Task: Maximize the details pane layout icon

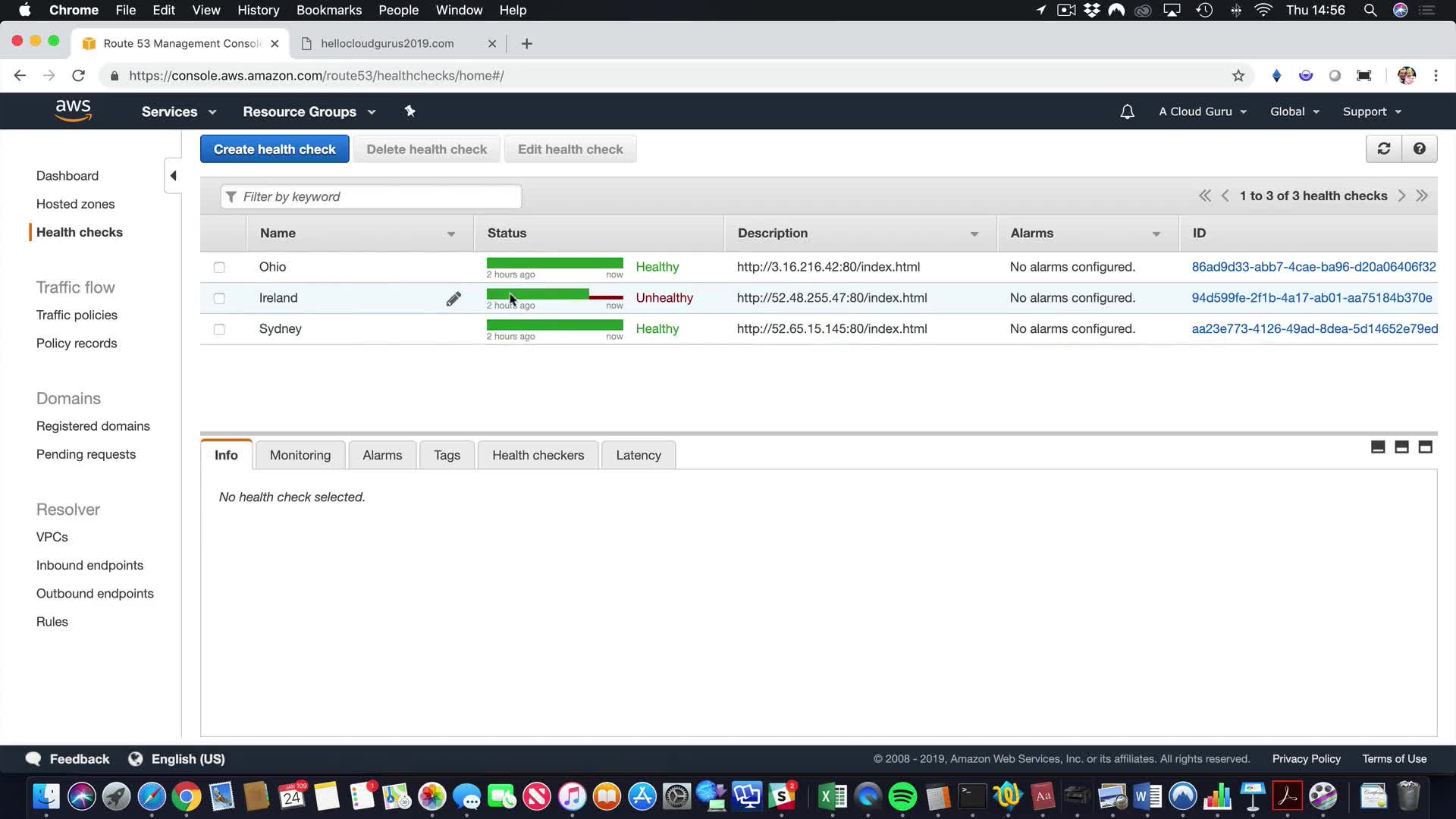Action: pos(1425,447)
